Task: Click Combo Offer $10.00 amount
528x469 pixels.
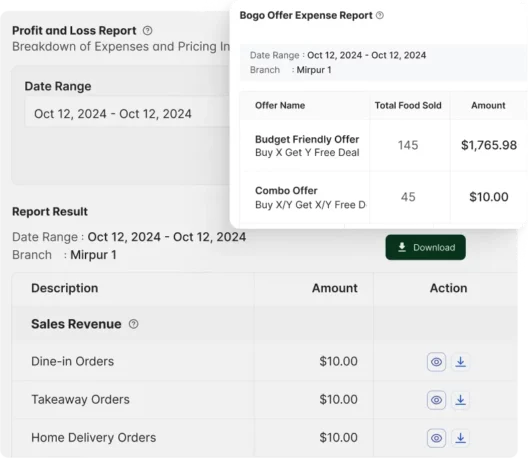Action: (489, 197)
